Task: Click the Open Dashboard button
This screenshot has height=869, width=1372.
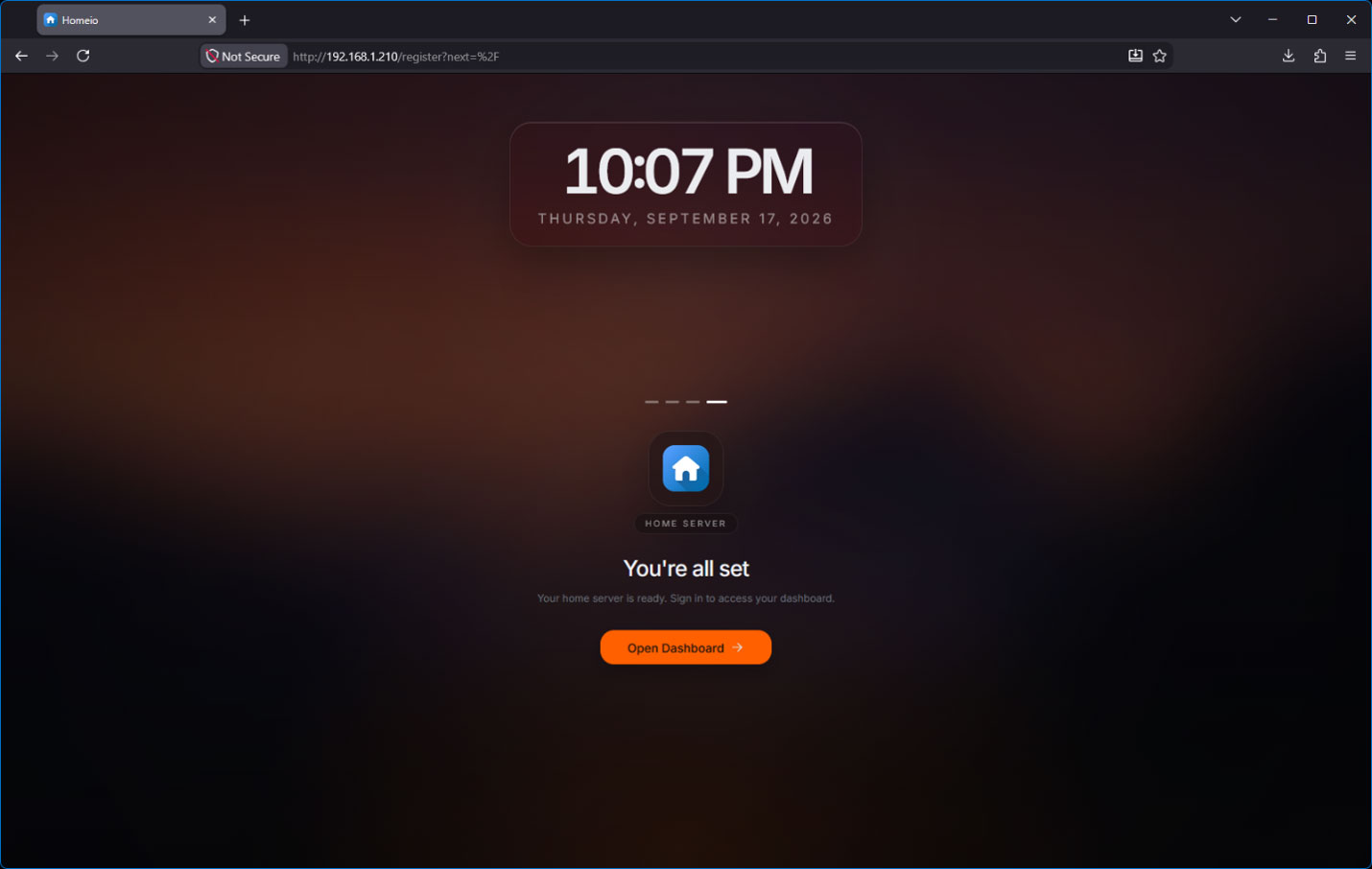Action: [685, 647]
